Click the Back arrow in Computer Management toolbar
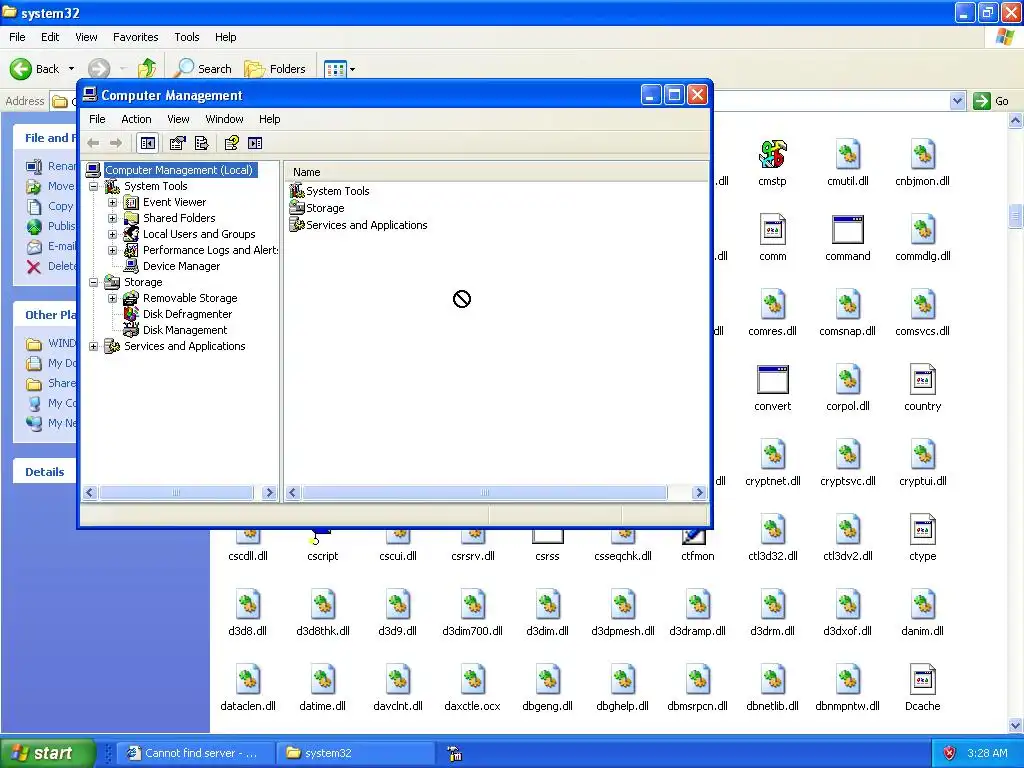The image size is (1024, 768). (93, 143)
